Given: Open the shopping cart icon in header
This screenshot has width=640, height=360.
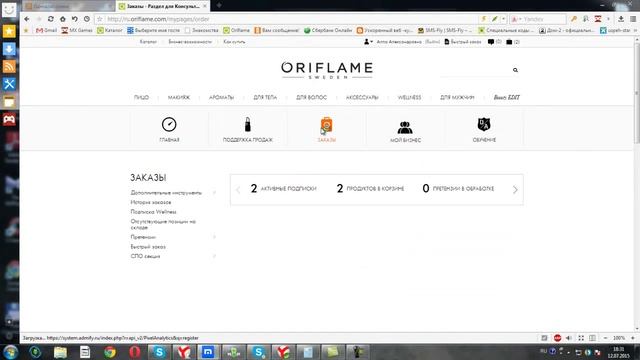Looking at the screenshot, I should pos(509,42).
